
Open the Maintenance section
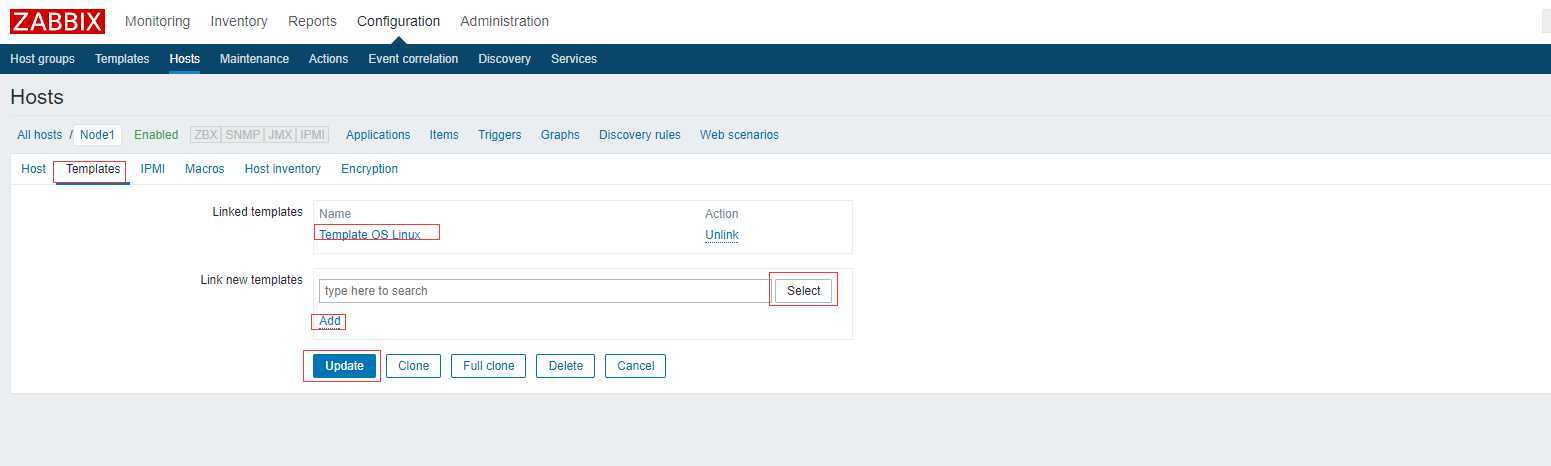coord(254,59)
